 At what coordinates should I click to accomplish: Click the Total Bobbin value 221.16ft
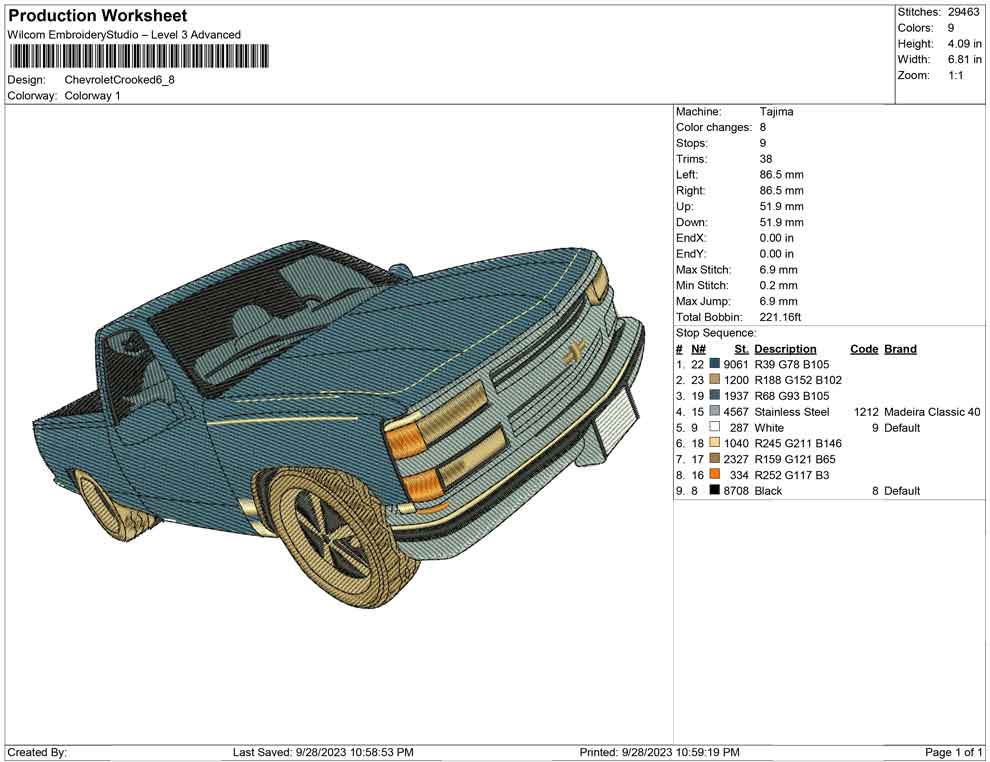pos(780,317)
